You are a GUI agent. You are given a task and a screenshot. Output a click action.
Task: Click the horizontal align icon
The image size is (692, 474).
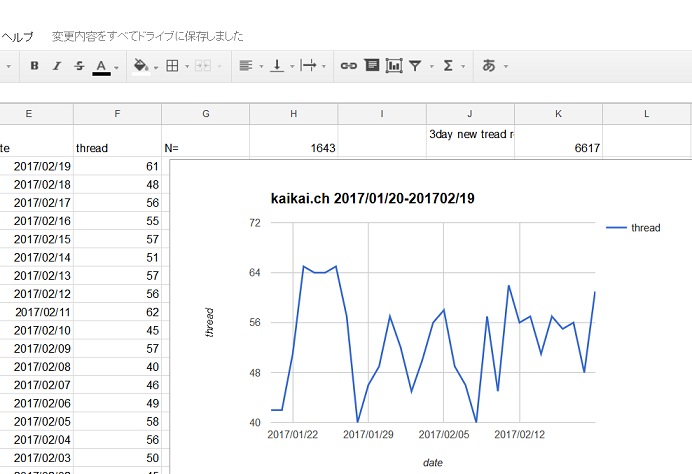245,66
